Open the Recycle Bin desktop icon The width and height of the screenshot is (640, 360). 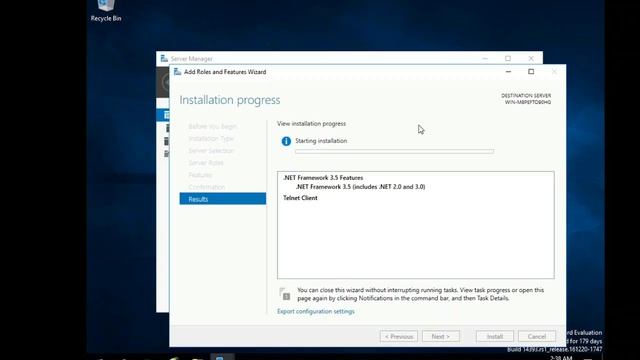click(x=106, y=11)
